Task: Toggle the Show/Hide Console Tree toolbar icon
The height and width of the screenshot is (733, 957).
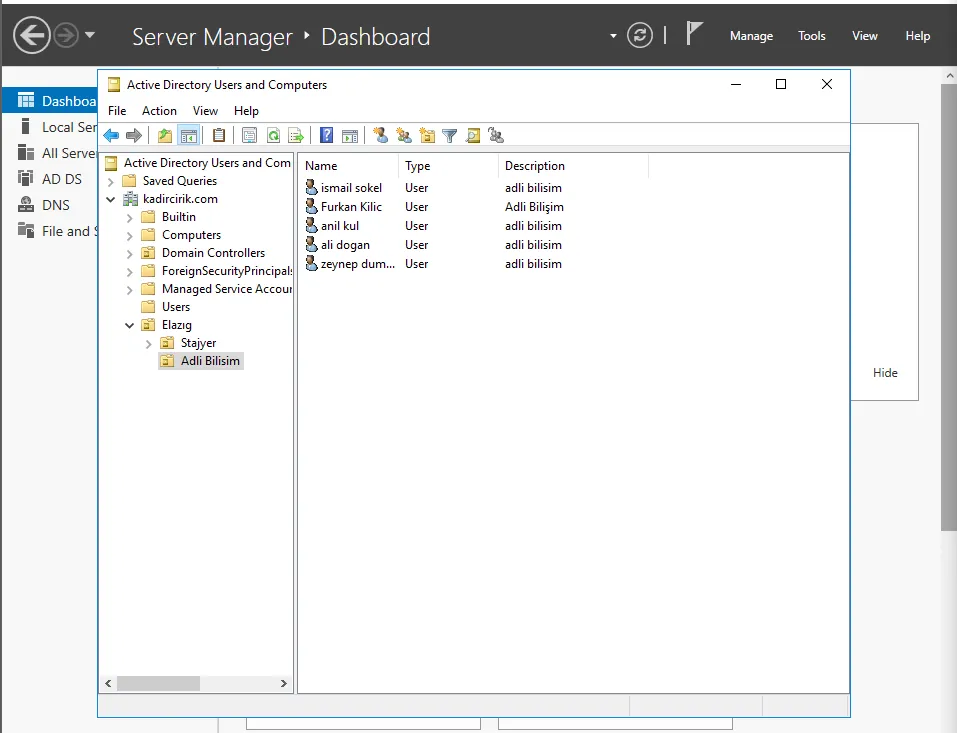Action: click(x=189, y=135)
